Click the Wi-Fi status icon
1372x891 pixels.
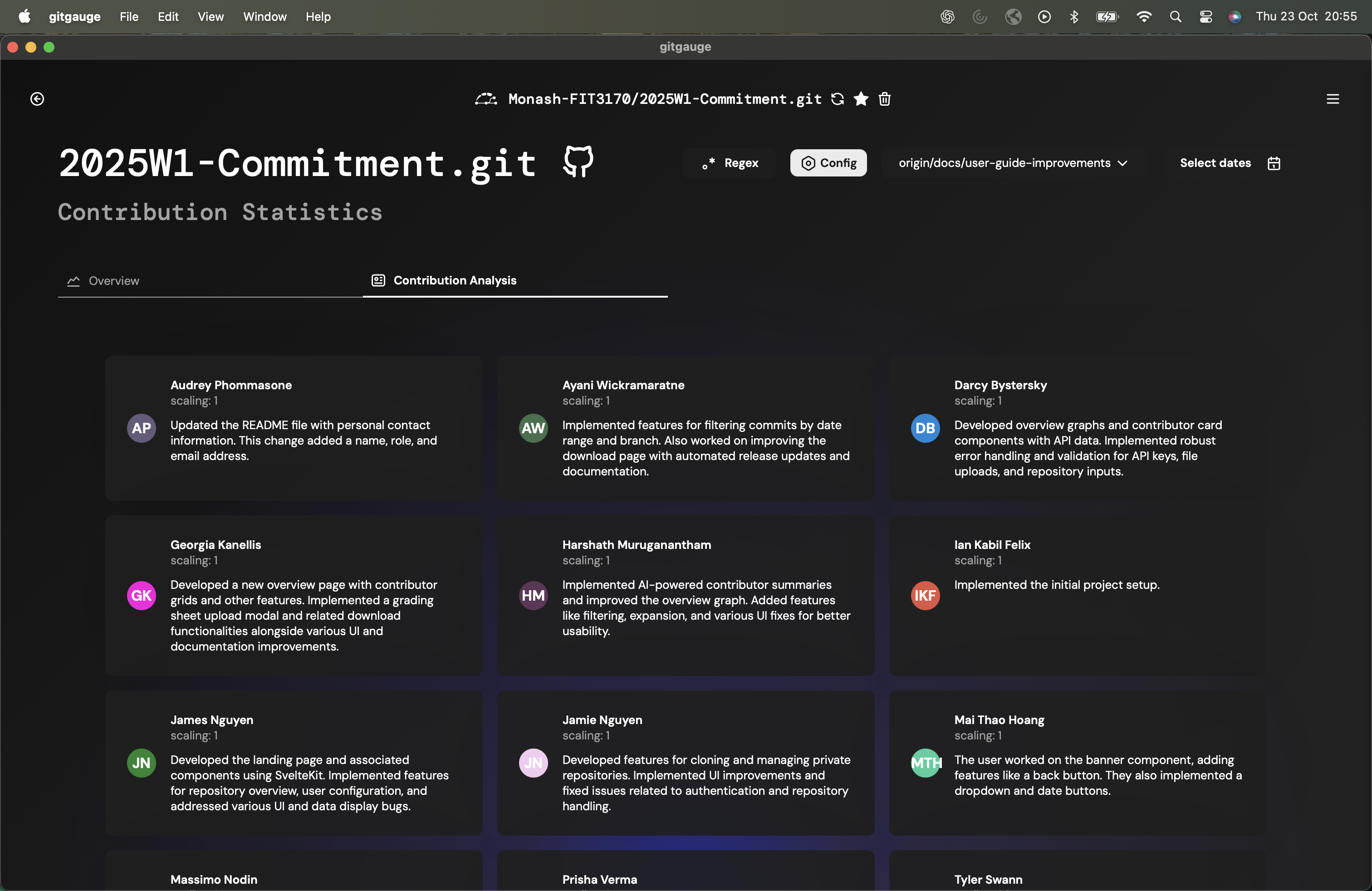pos(1144,17)
